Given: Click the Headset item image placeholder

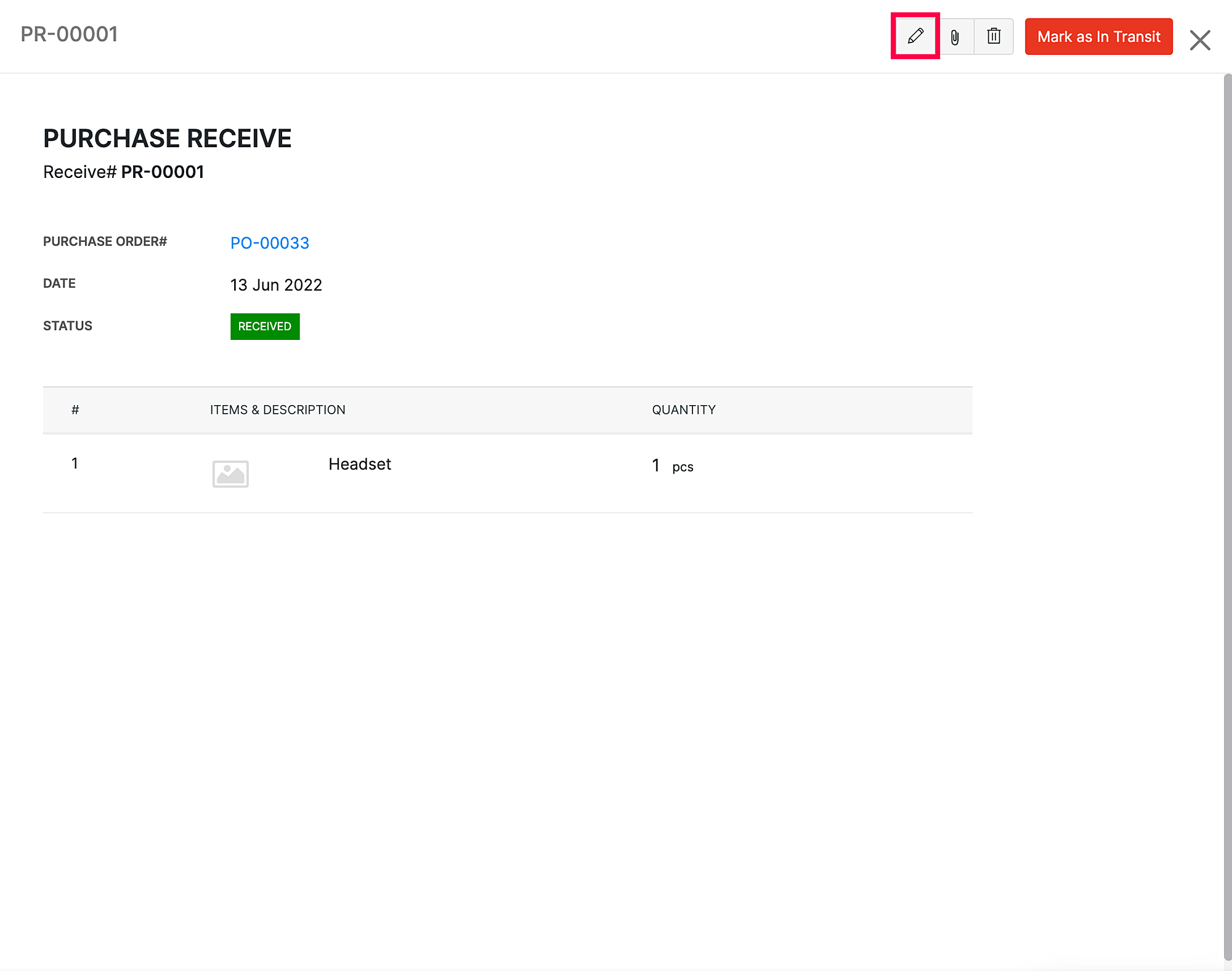Looking at the screenshot, I should (230, 473).
